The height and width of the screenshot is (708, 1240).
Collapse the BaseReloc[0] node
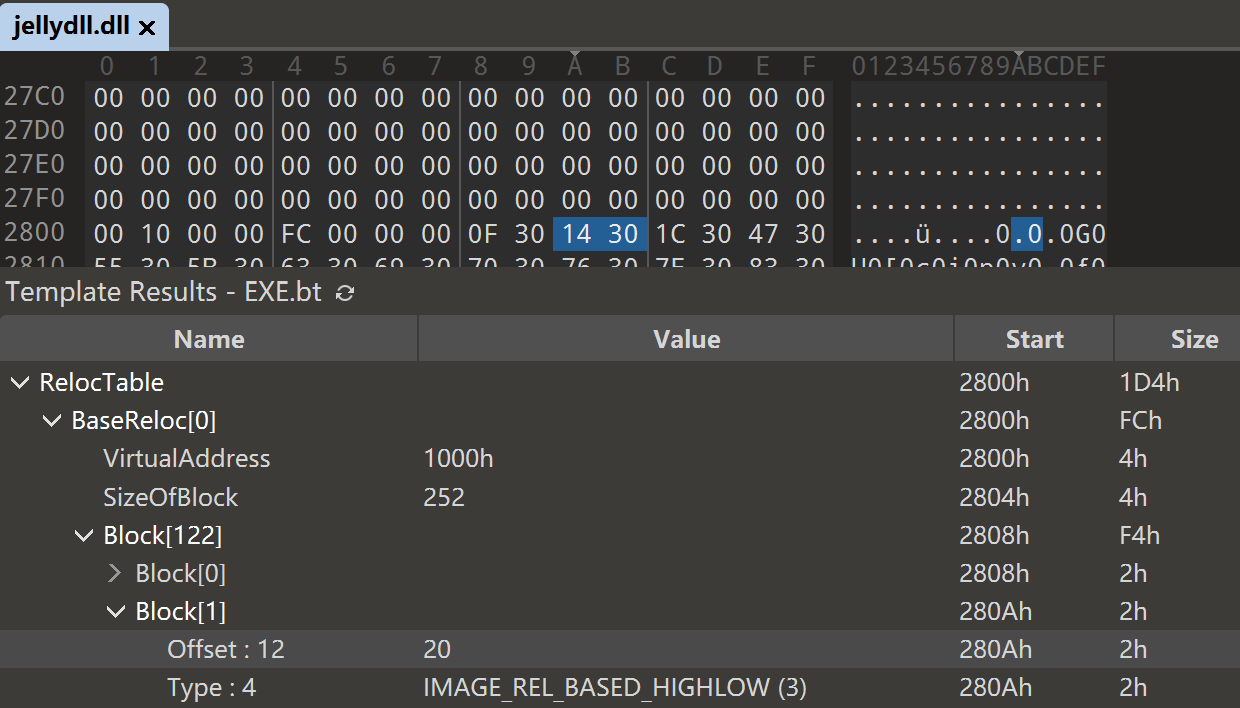point(52,421)
